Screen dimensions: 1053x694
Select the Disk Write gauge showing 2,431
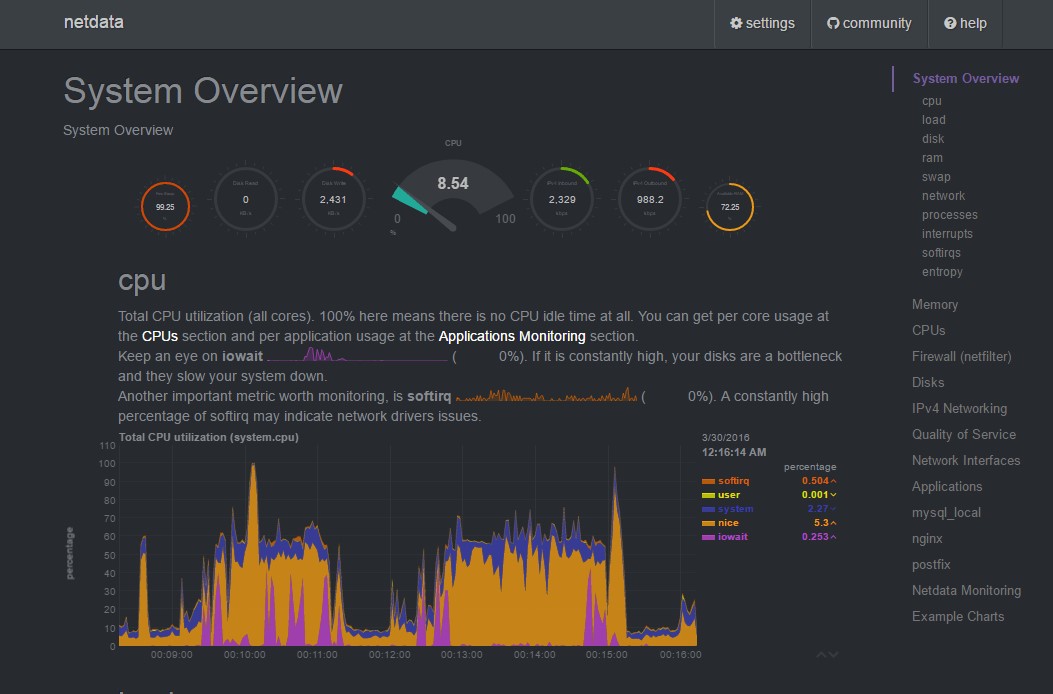pos(333,200)
